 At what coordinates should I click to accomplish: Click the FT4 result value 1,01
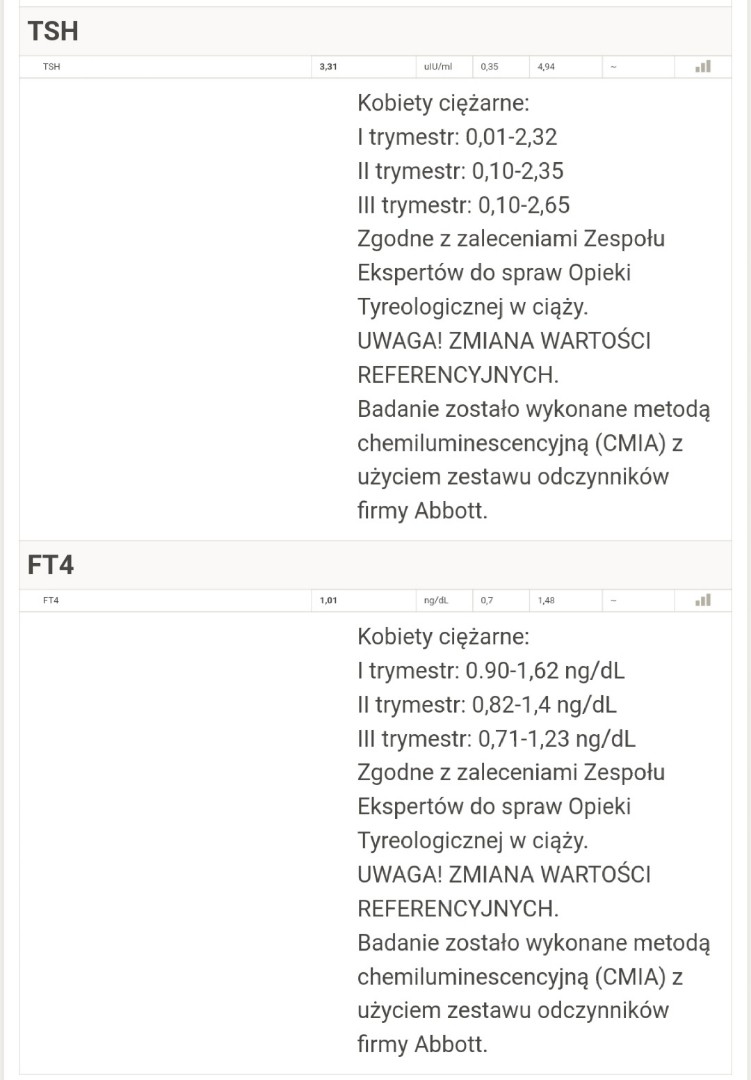point(328,601)
